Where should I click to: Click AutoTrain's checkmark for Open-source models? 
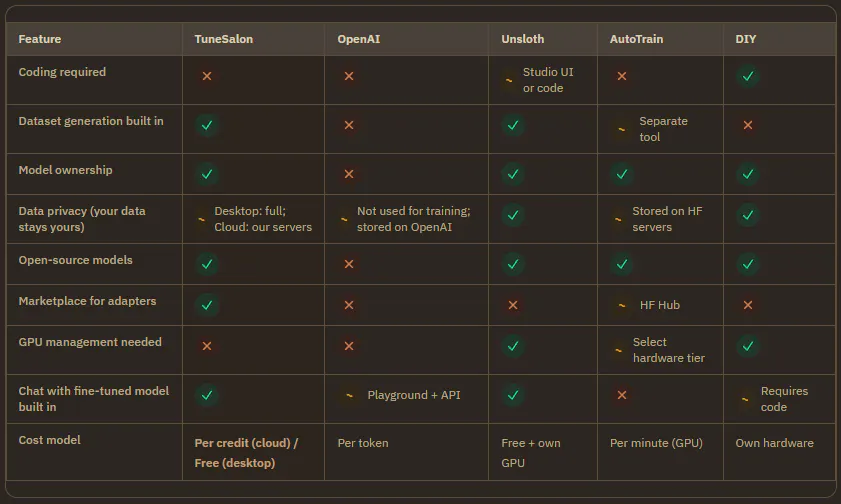(x=622, y=264)
